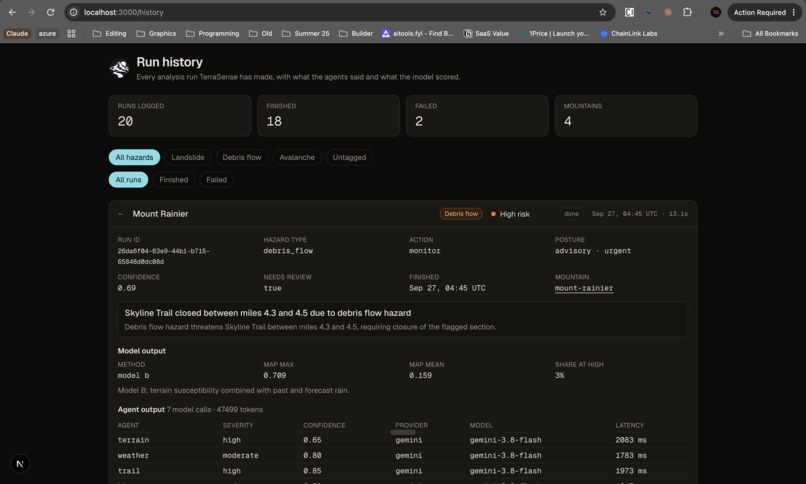
Task: Open the All Bookmarks folder
Action: (770, 33)
